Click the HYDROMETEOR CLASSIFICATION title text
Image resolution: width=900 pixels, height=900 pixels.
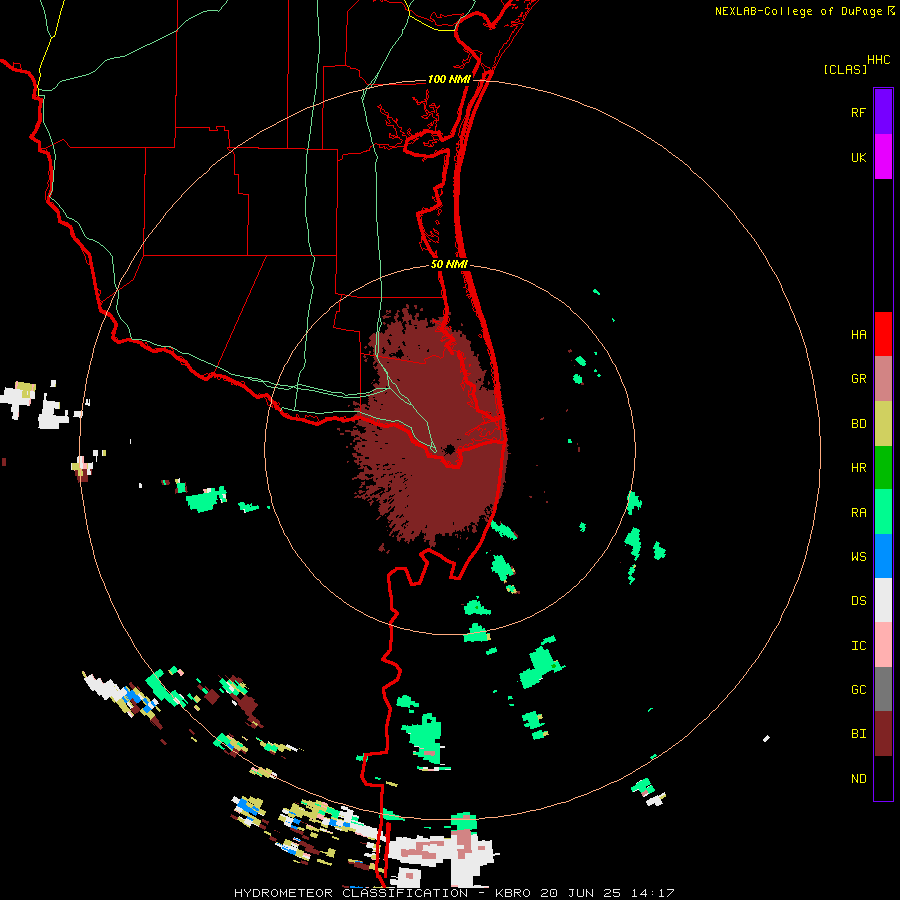point(351,893)
